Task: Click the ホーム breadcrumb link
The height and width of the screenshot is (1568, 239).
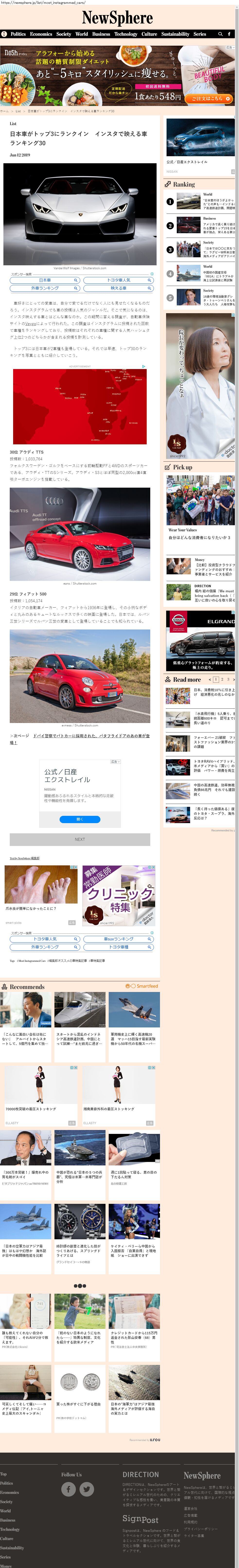Action: pyautogui.click(x=5, y=111)
